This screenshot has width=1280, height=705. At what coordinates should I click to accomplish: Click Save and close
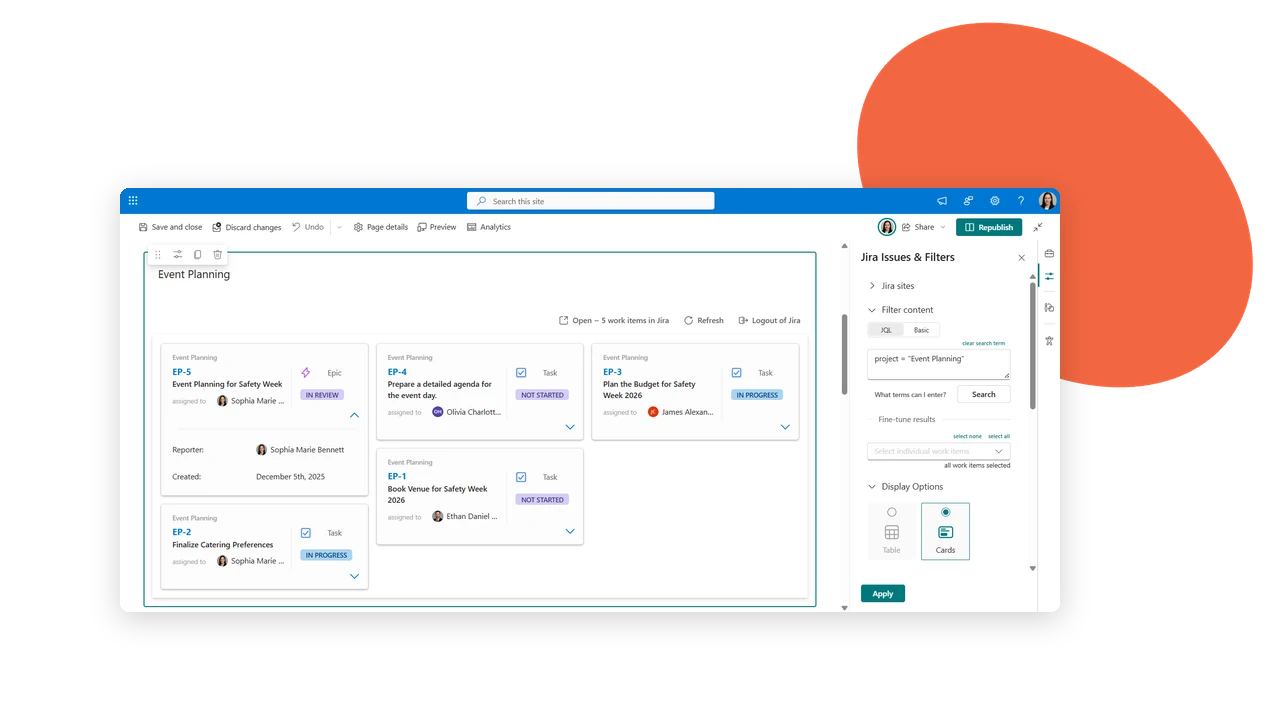[x=170, y=227]
